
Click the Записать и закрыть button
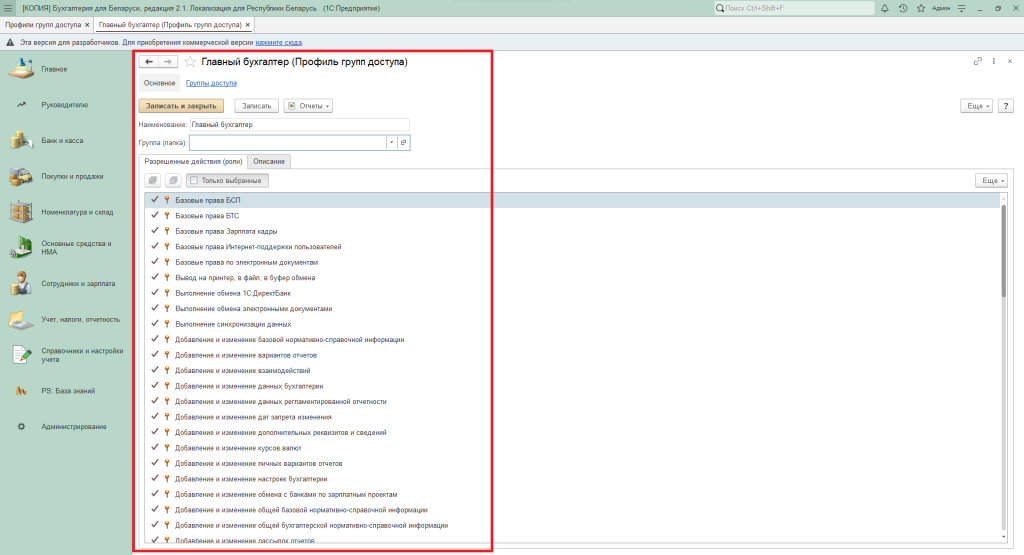tap(181, 105)
